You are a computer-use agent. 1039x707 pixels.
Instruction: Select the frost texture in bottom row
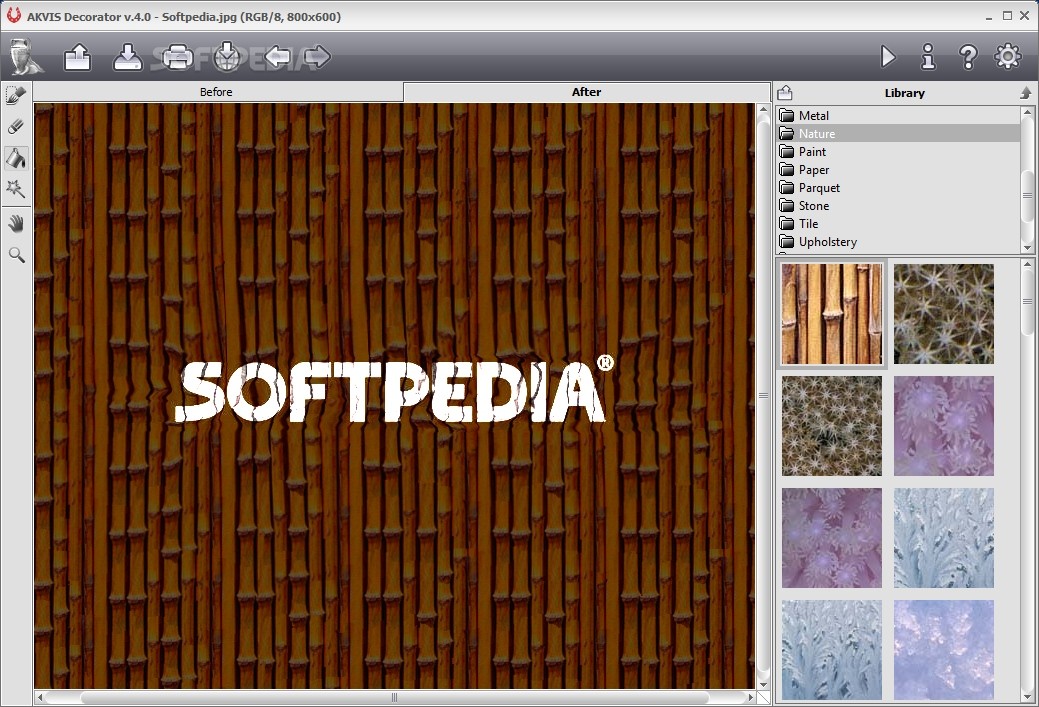click(832, 650)
